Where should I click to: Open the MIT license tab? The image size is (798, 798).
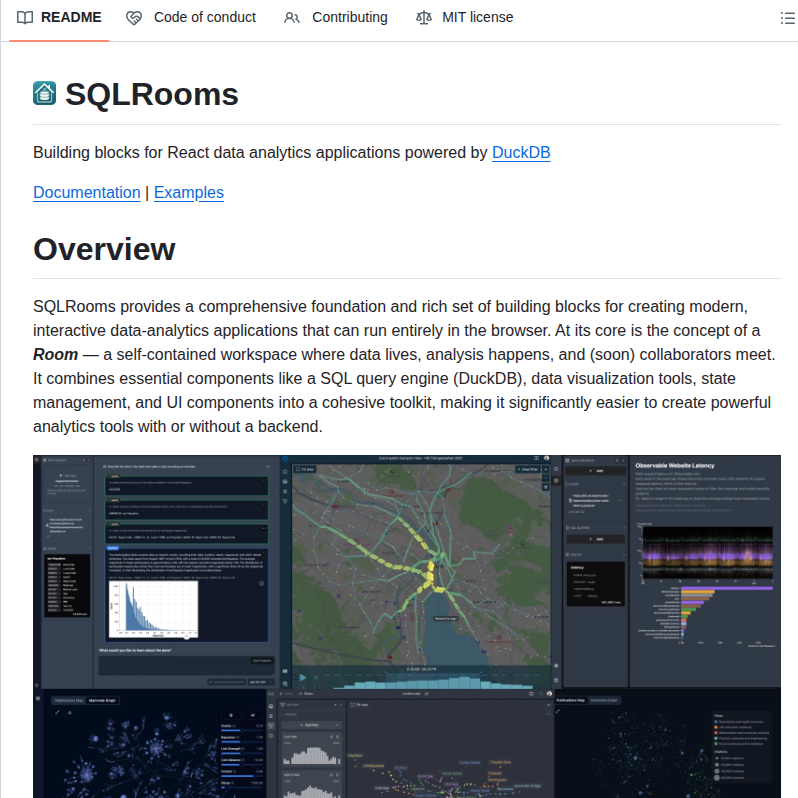coord(465,18)
